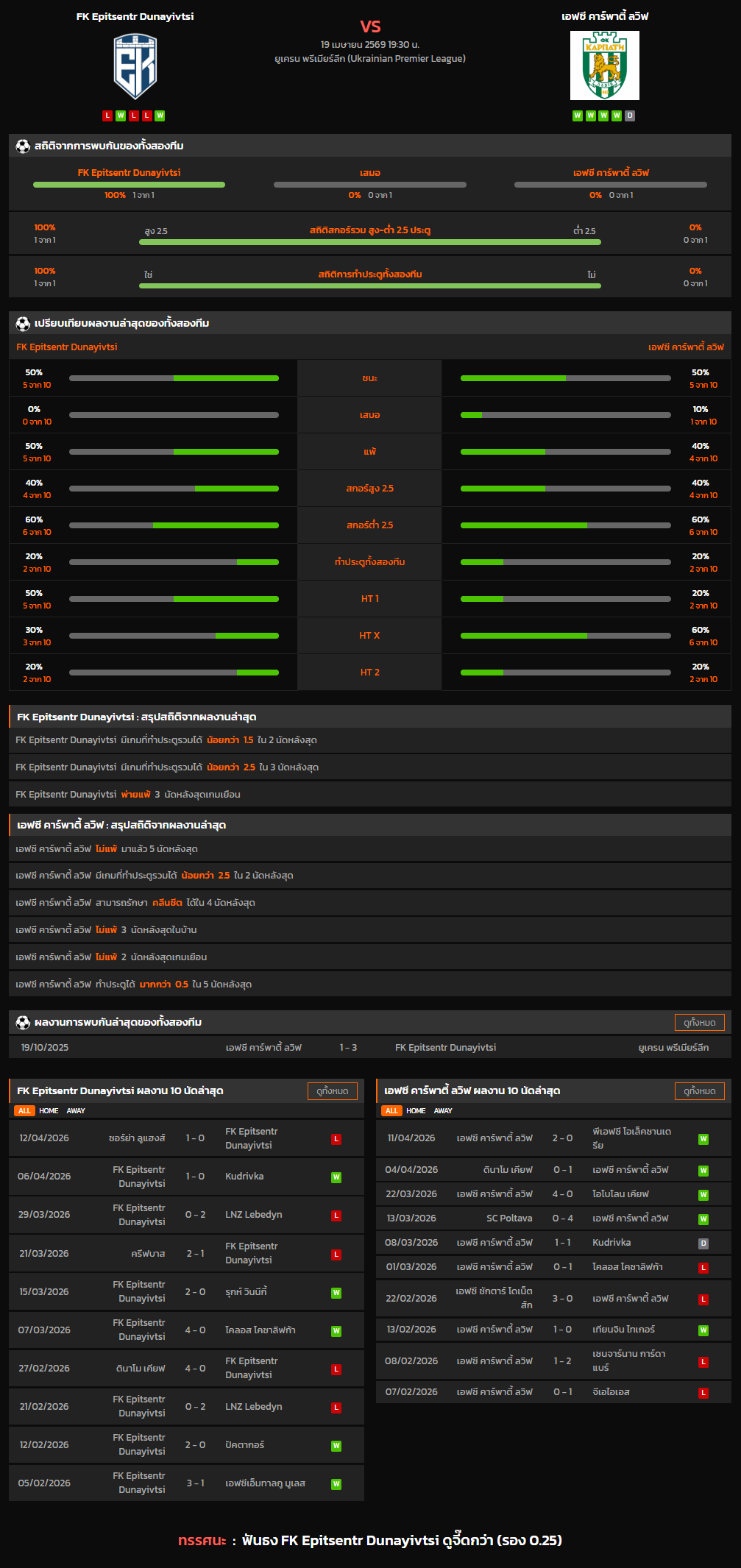The height and width of the screenshot is (1568, 741).
Task: Select HOME filter in Karpaty last 10 matches
Action: pyautogui.click(x=416, y=1111)
